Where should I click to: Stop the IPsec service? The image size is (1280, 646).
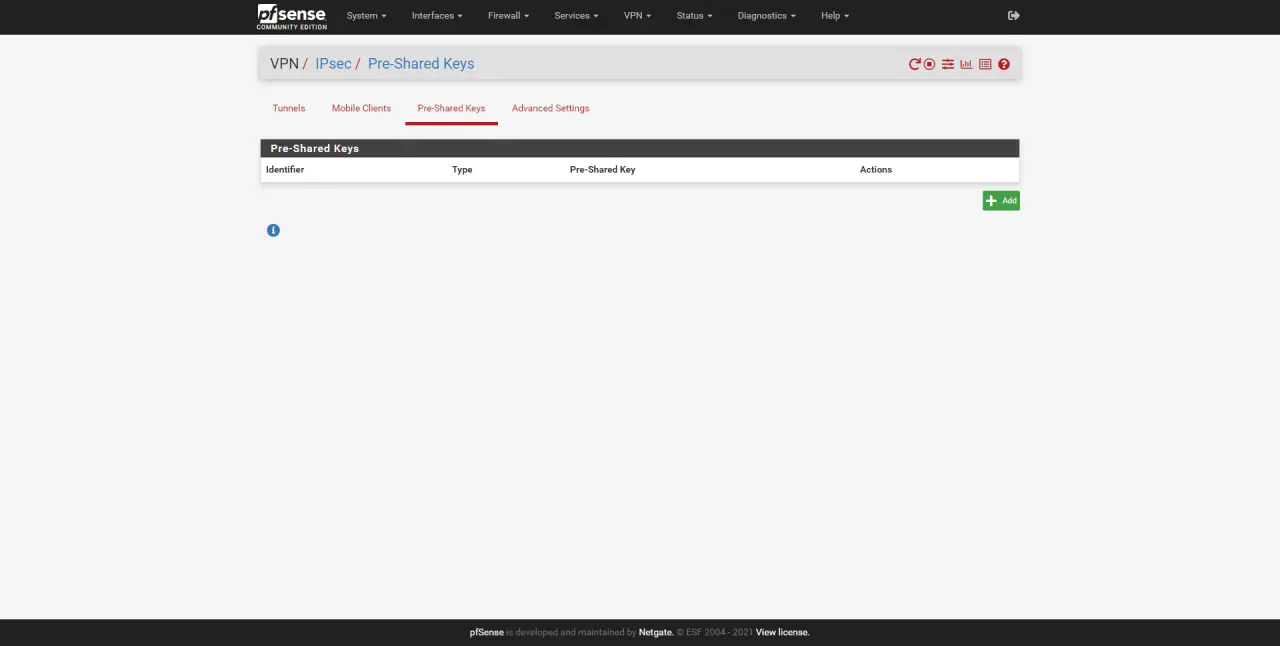point(929,64)
